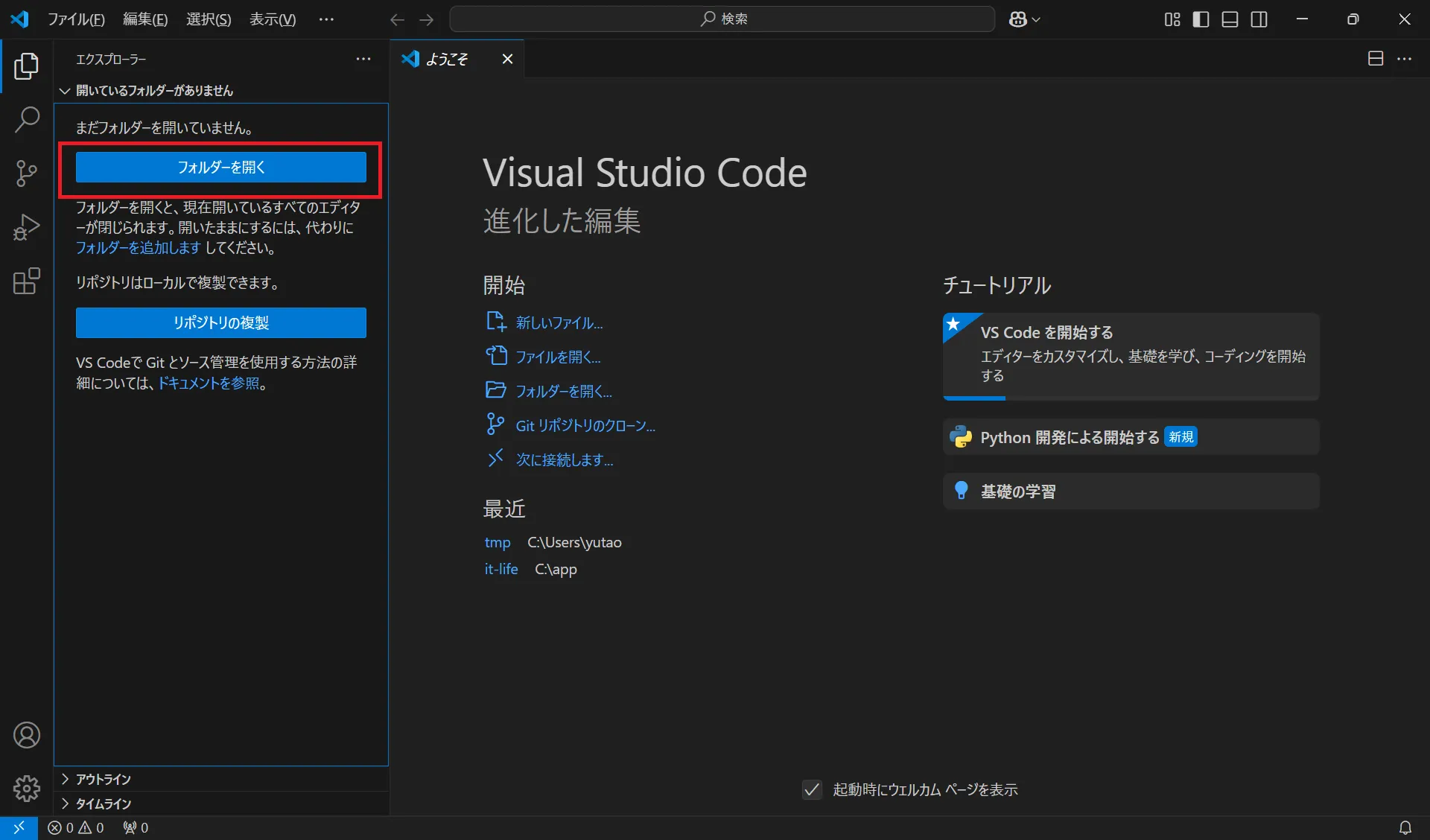Click the フォルダーを追加します link
The width and height of the screenshot is (1430, 840).
pyautogui.click(x=139, y=247)
